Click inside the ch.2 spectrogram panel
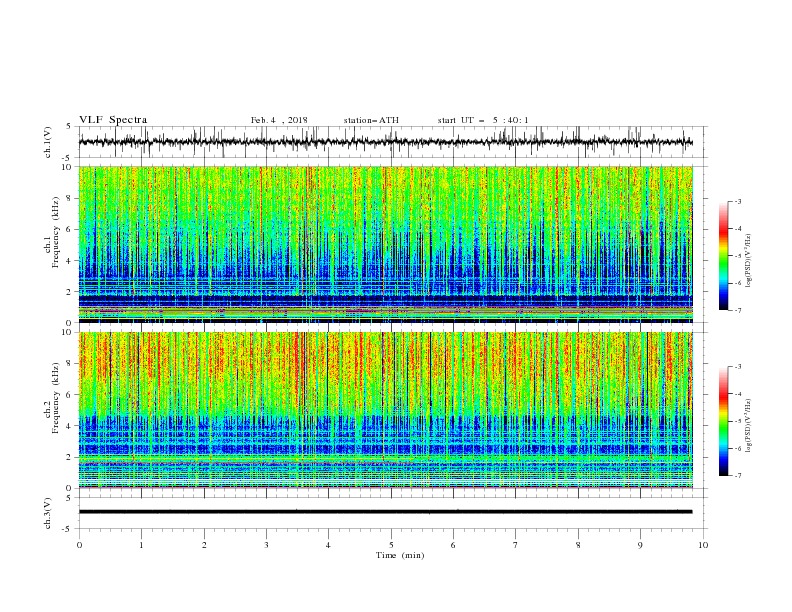Screen dimensions: 792x612 point(385,410)
